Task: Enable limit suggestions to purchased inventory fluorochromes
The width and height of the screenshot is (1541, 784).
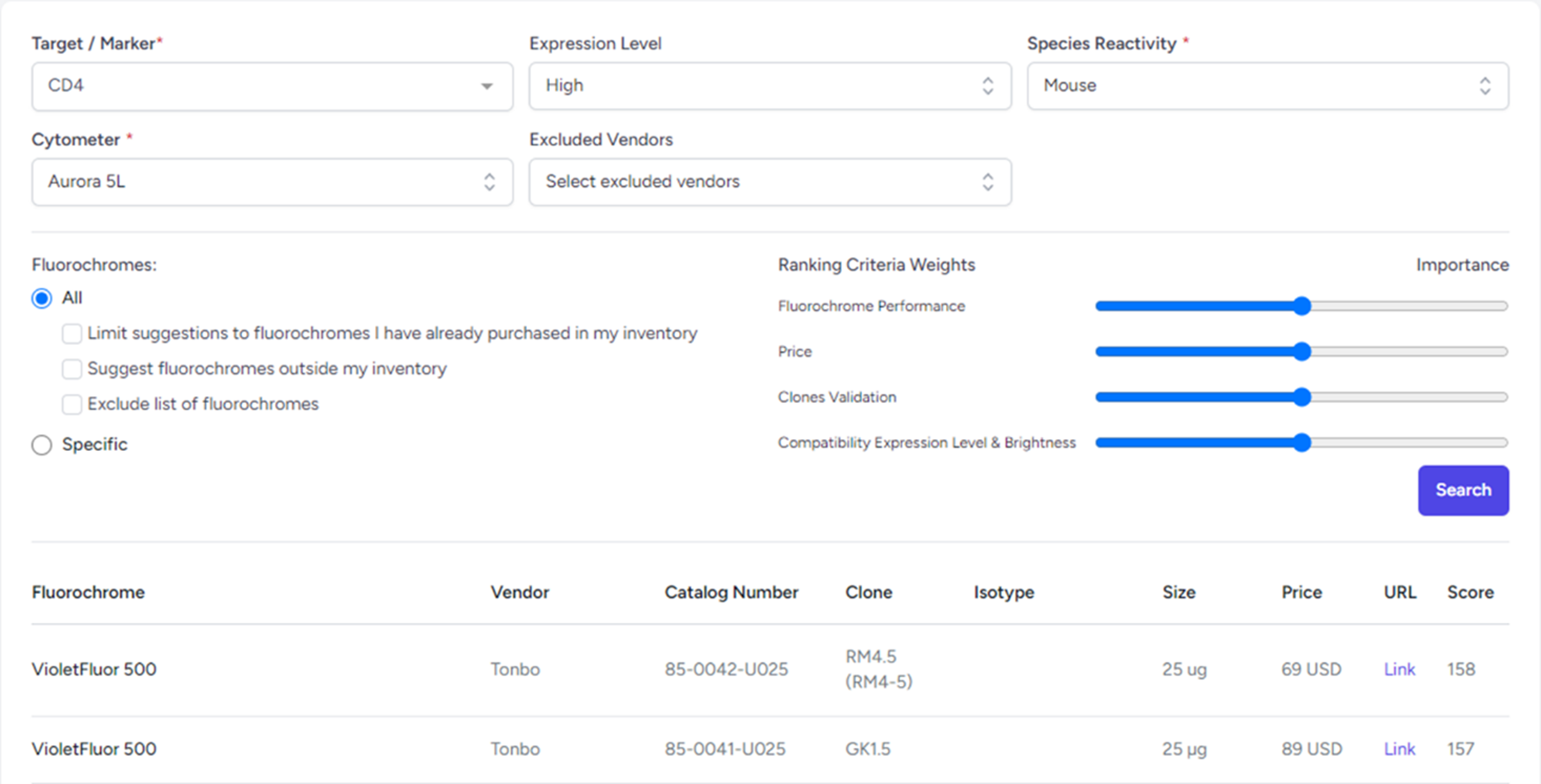Action: point(72,333)
